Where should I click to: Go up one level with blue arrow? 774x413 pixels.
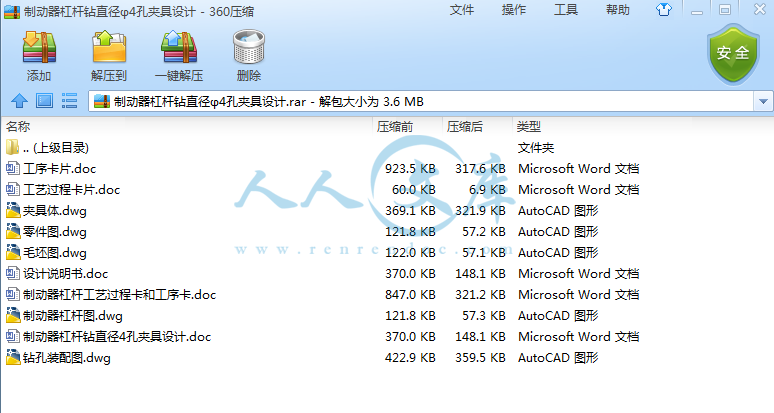[19, 101]
